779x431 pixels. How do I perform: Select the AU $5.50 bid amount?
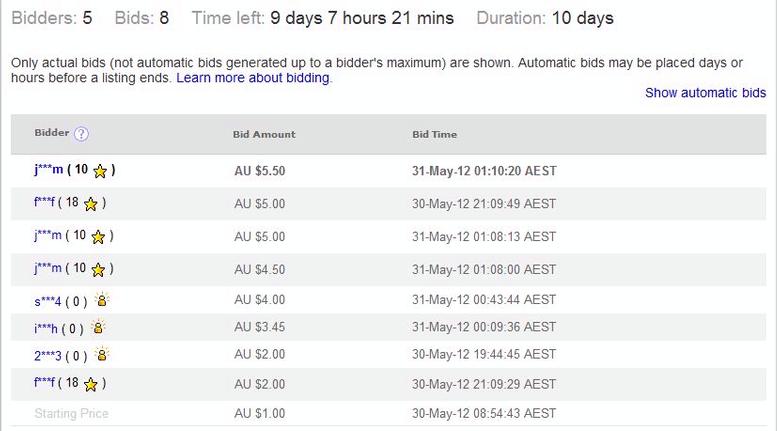(260, 171)
